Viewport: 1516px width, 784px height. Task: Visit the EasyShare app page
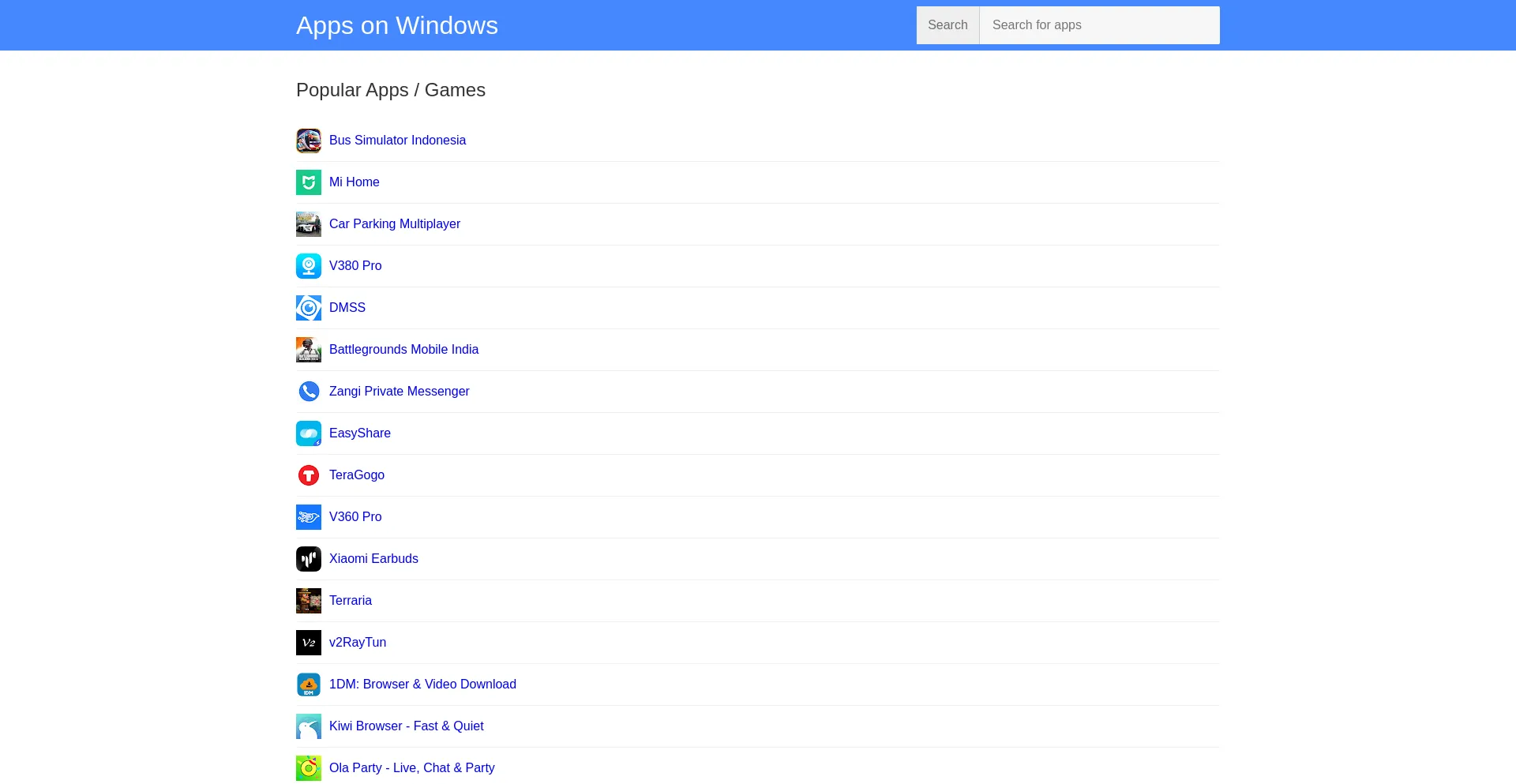pyautogui.click(x=360, y=433)
